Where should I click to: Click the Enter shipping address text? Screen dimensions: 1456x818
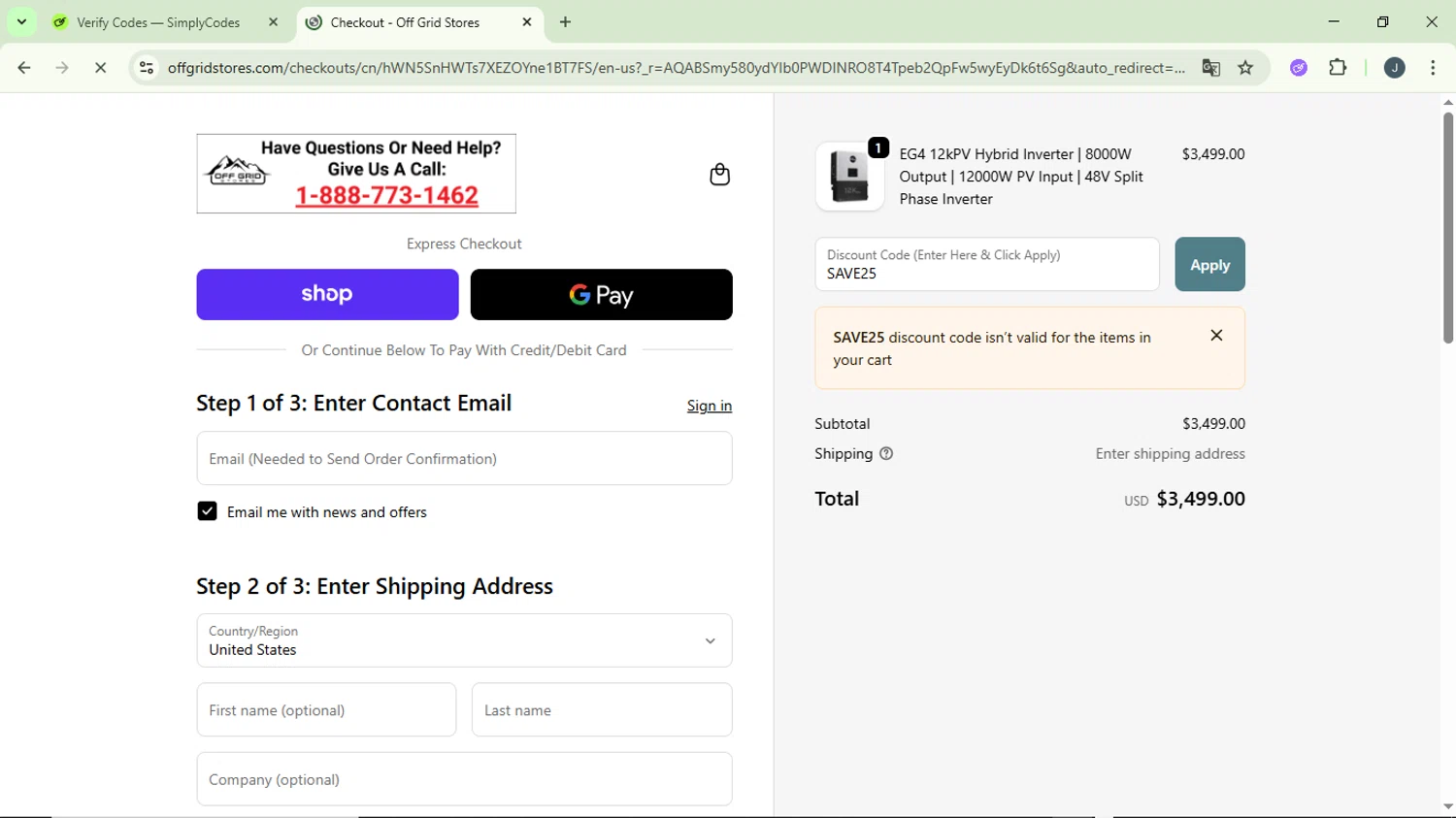click(1170, 453)
